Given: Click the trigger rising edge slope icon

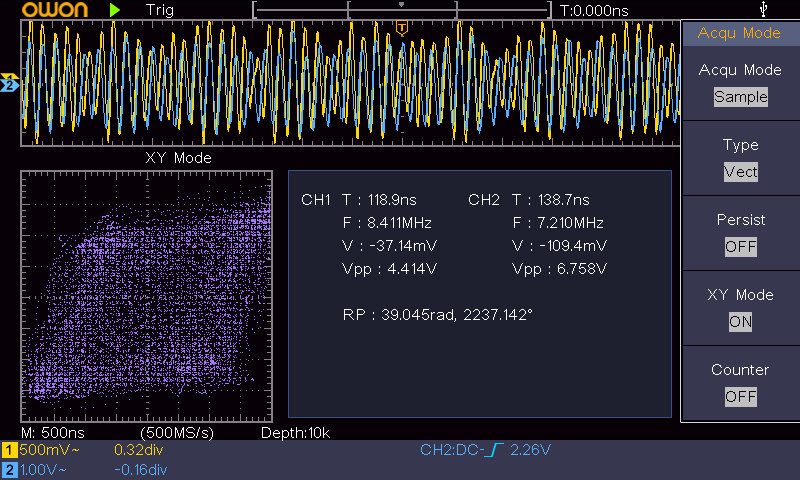Looking at the screenshot, I should pyautogui.click(x=495, y=450).
